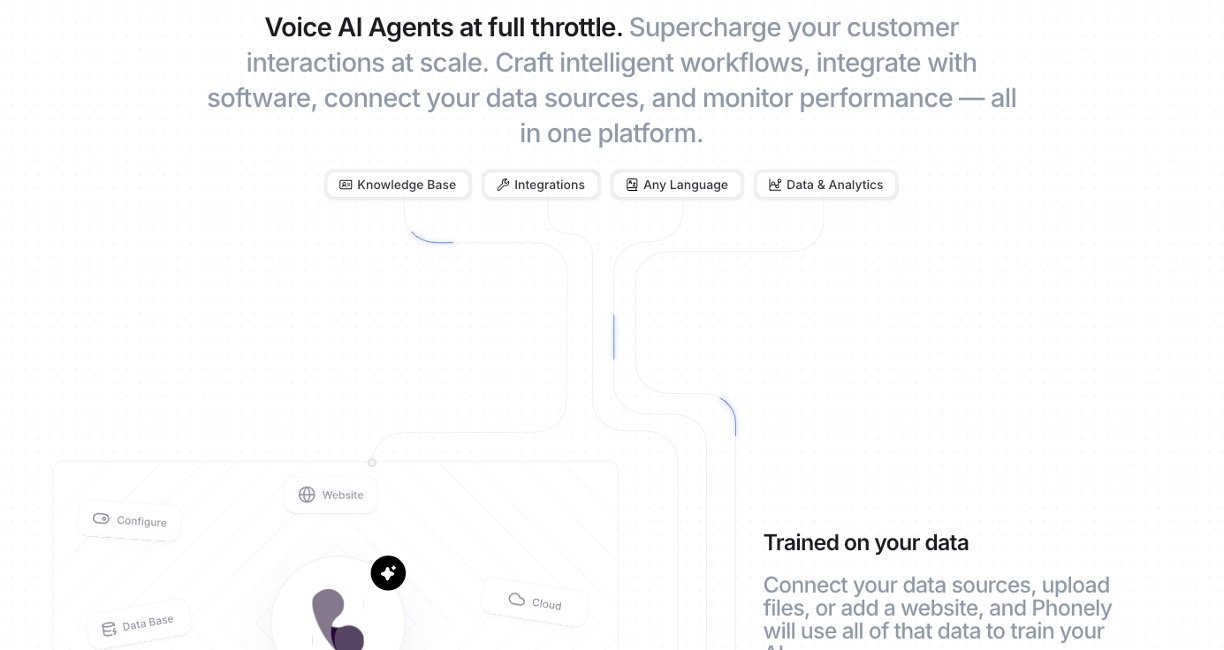The height and width of the screenshot is (650, 1224).
Task: Click the translate icon beside Any Language
Action: click(x=632, y=185)
